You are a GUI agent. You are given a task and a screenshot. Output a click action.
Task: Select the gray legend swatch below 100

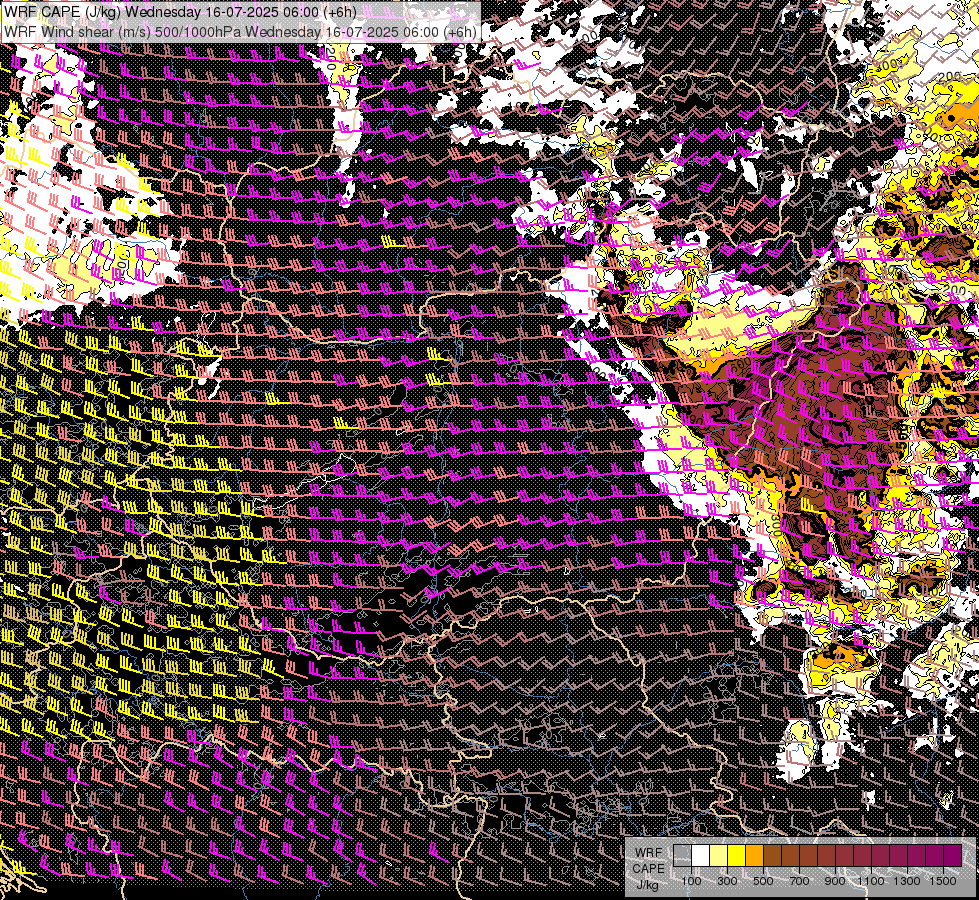(682, 856)
